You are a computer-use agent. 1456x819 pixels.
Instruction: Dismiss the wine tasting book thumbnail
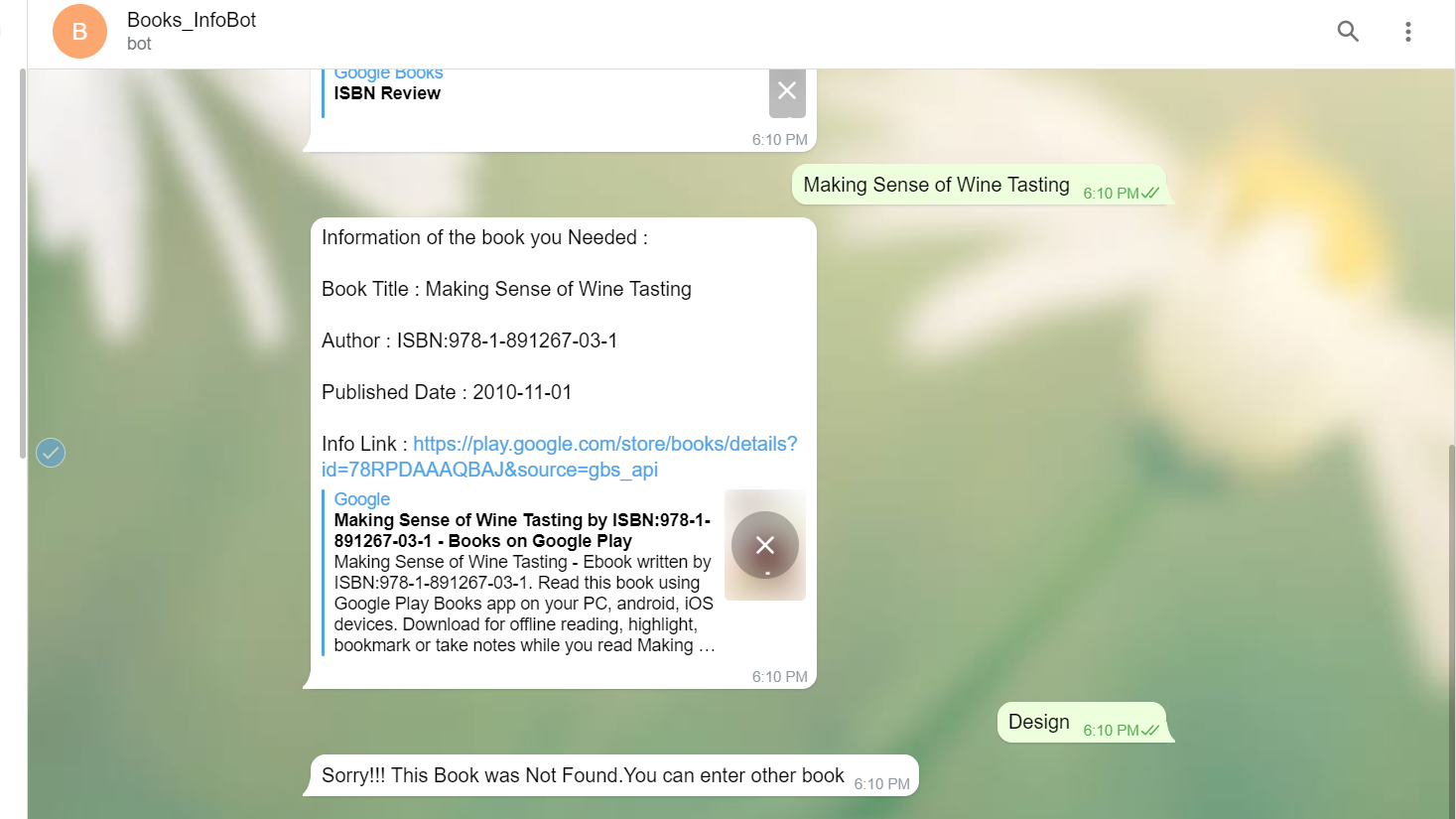(765, 545)
